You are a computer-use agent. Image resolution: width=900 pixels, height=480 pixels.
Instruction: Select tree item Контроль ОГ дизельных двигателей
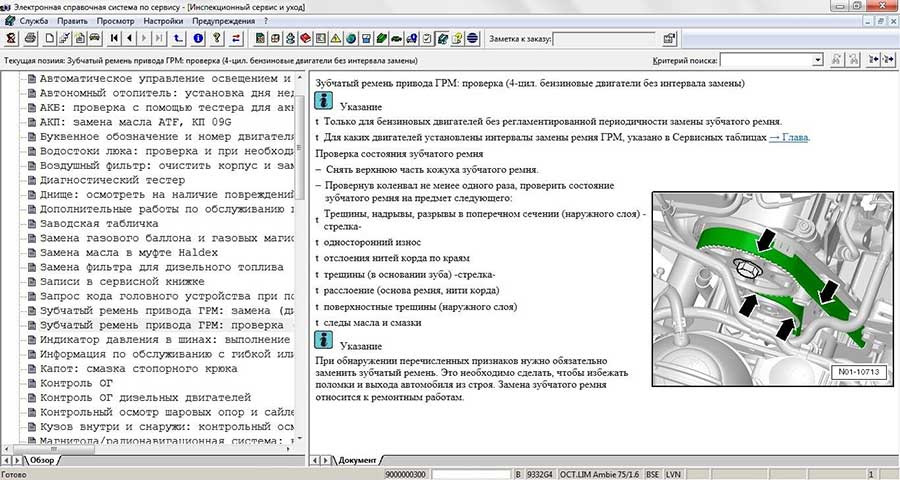[145, 398]
